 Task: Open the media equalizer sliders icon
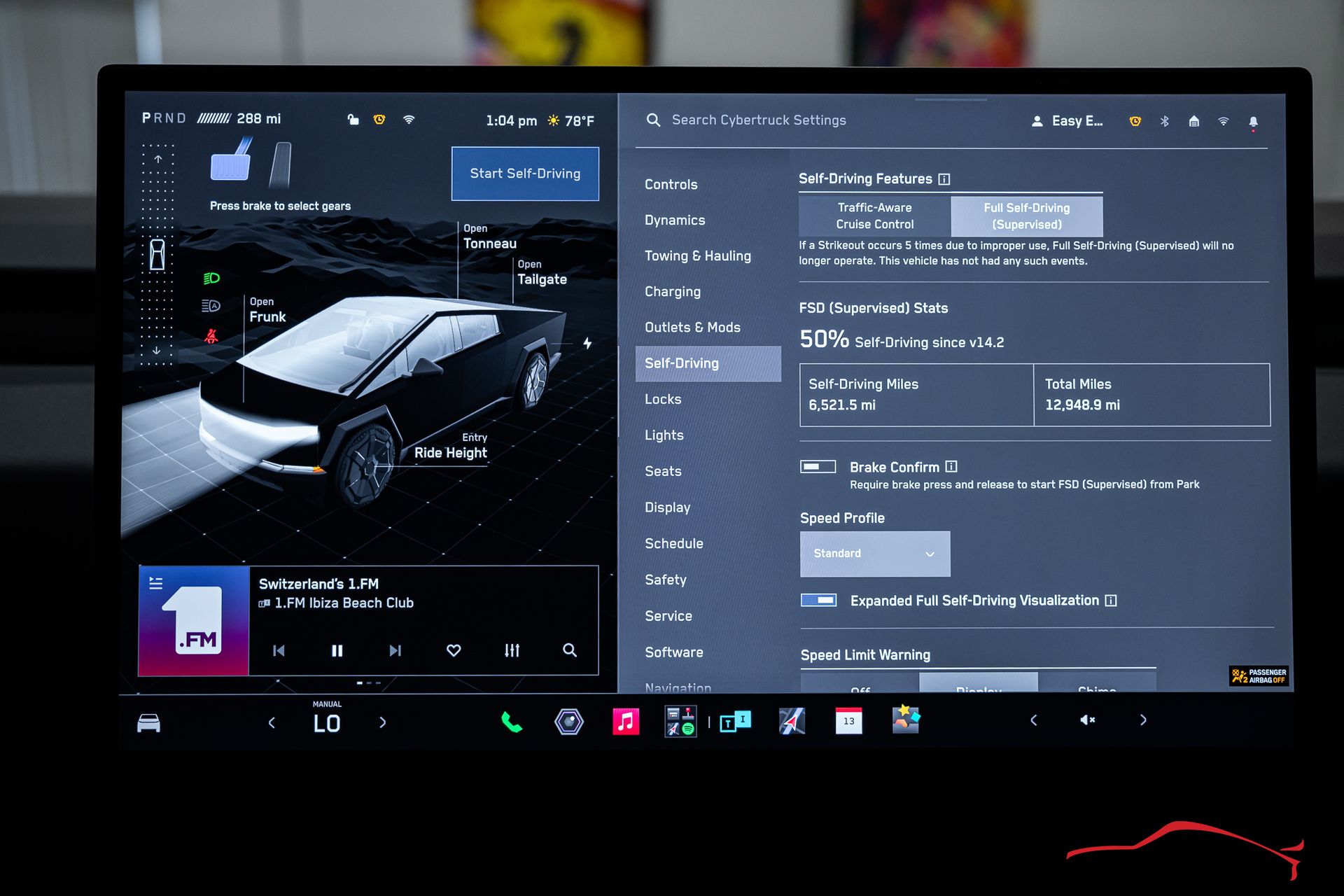coord(512,650)
